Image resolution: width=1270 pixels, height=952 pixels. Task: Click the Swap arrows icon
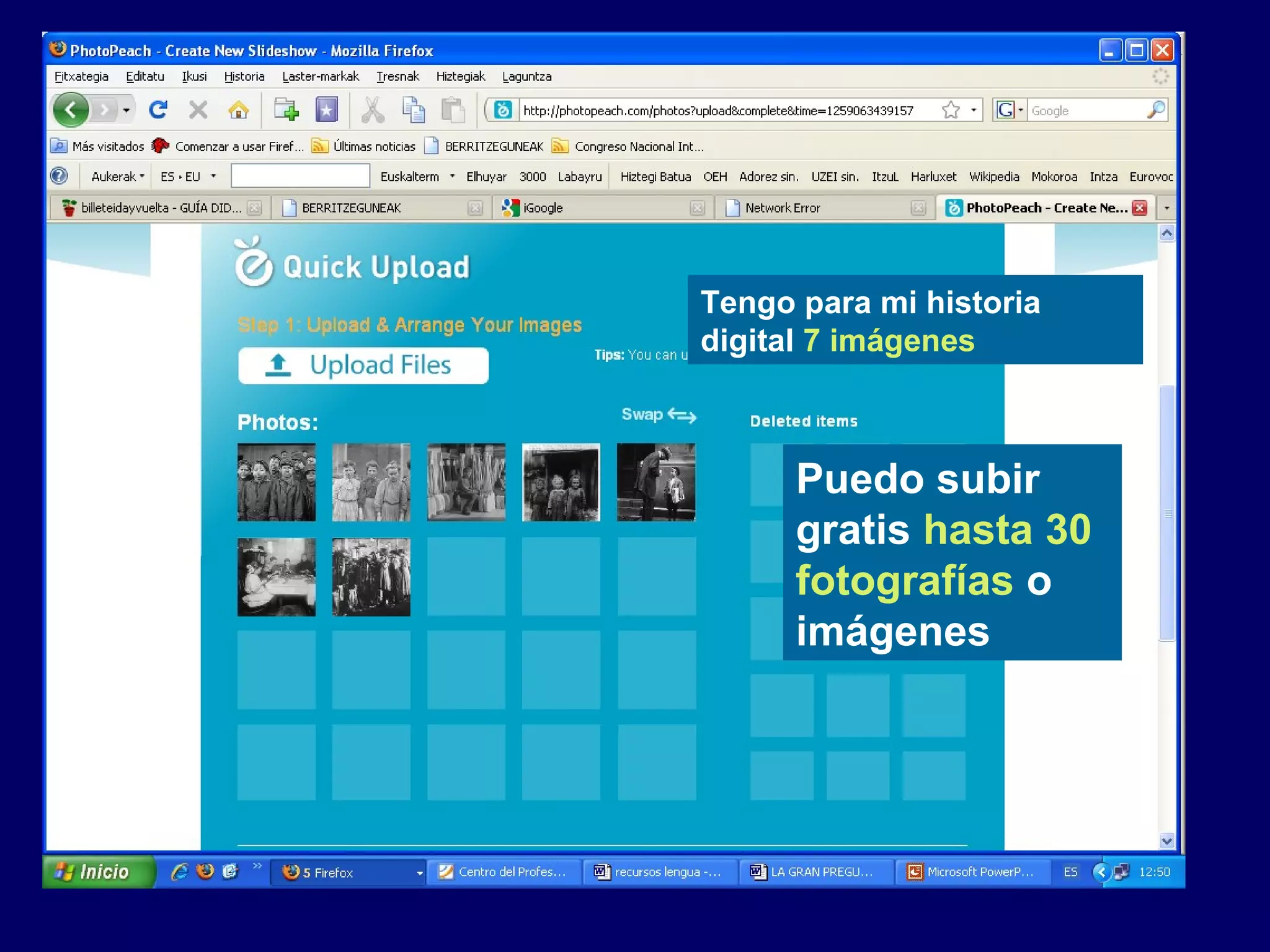(x=682, y=415)
